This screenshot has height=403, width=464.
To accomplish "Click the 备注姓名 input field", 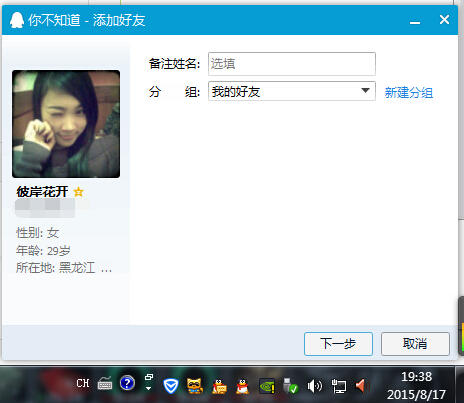I will (292, 64).
